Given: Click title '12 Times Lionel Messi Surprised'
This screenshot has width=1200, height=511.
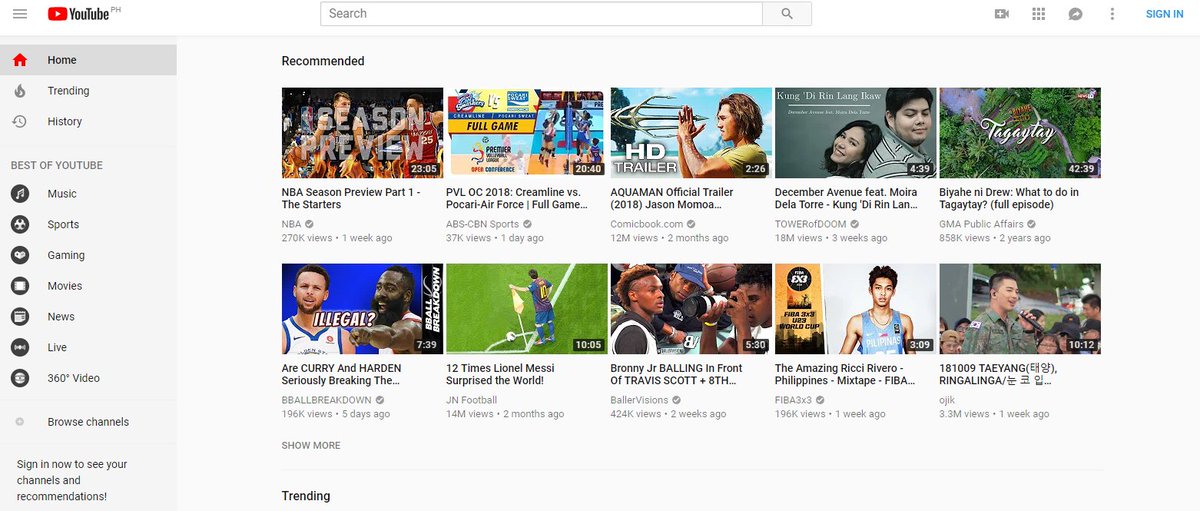Looking at the screenshot, I should click(500, 374).
